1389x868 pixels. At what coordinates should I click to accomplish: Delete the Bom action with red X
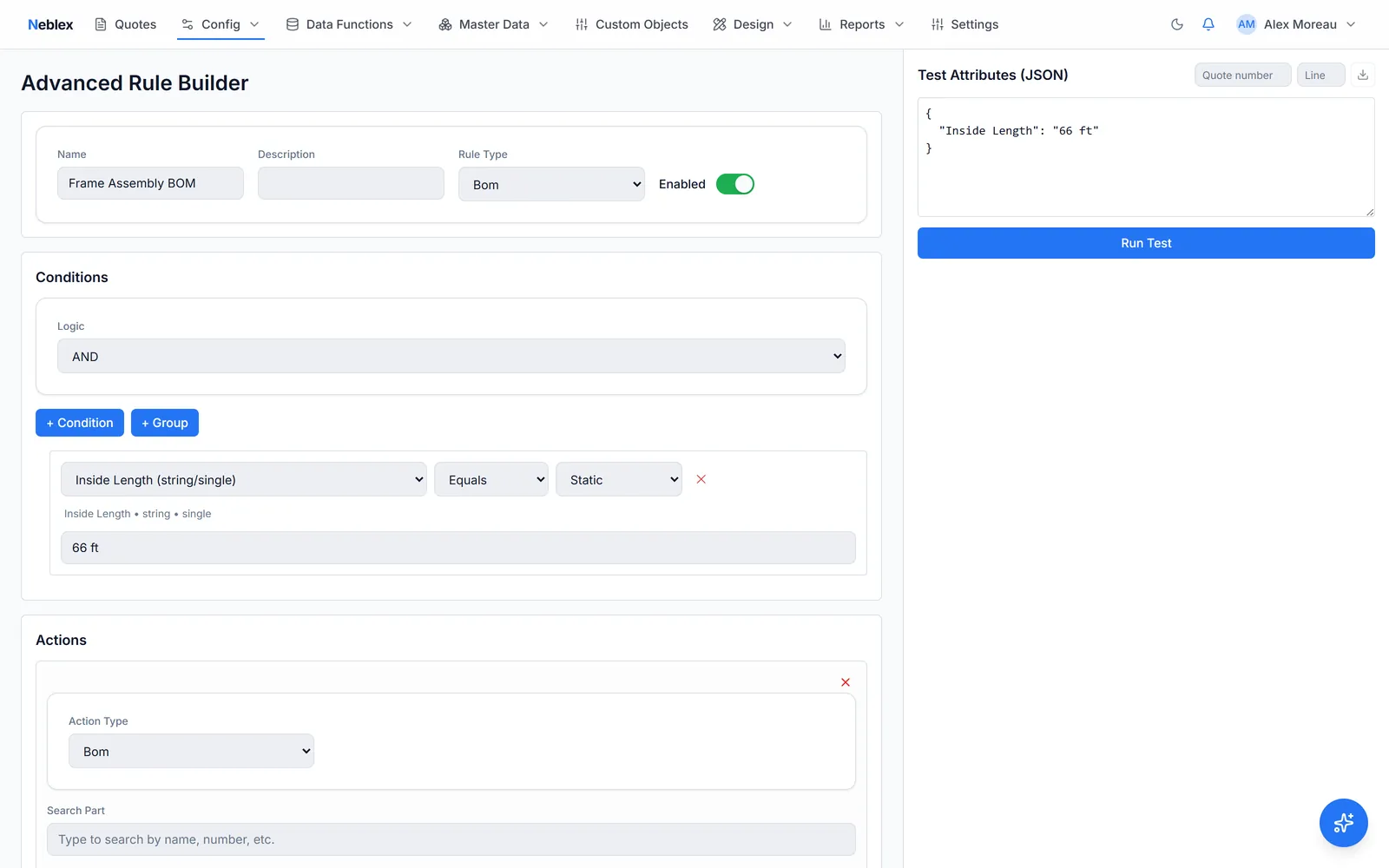(846, 682)
